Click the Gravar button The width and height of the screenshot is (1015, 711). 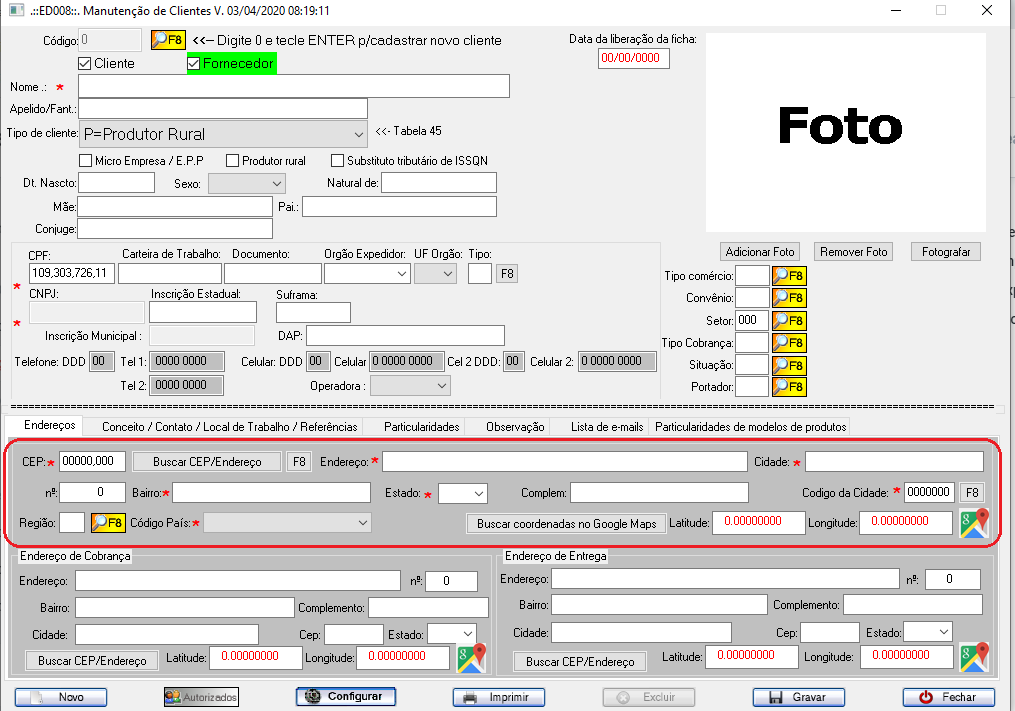point(797,697)
